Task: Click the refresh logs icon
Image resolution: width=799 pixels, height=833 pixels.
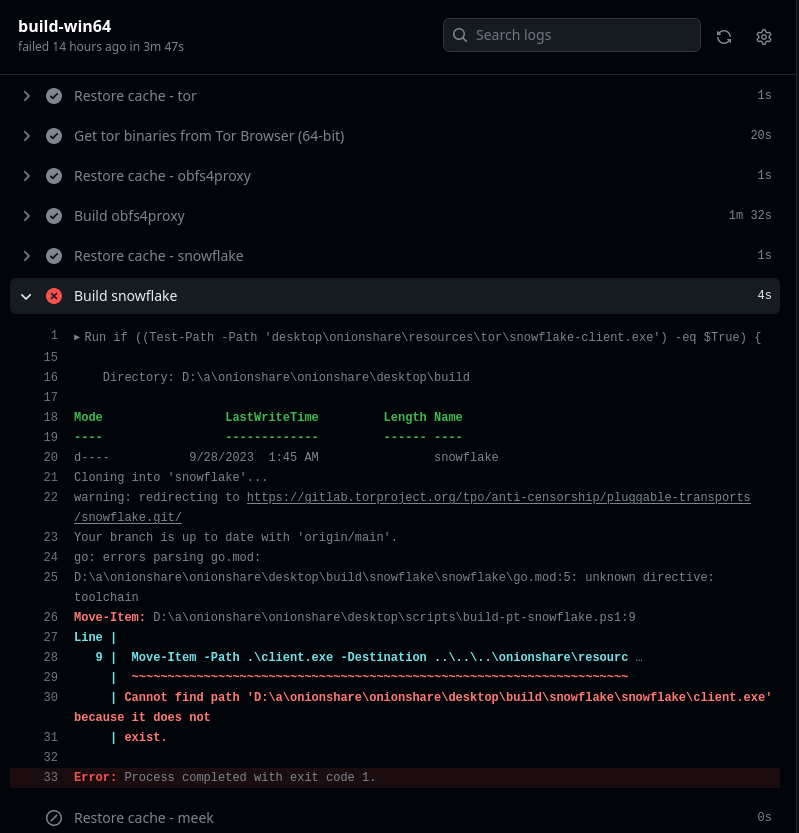Action: tap(724, 36)
